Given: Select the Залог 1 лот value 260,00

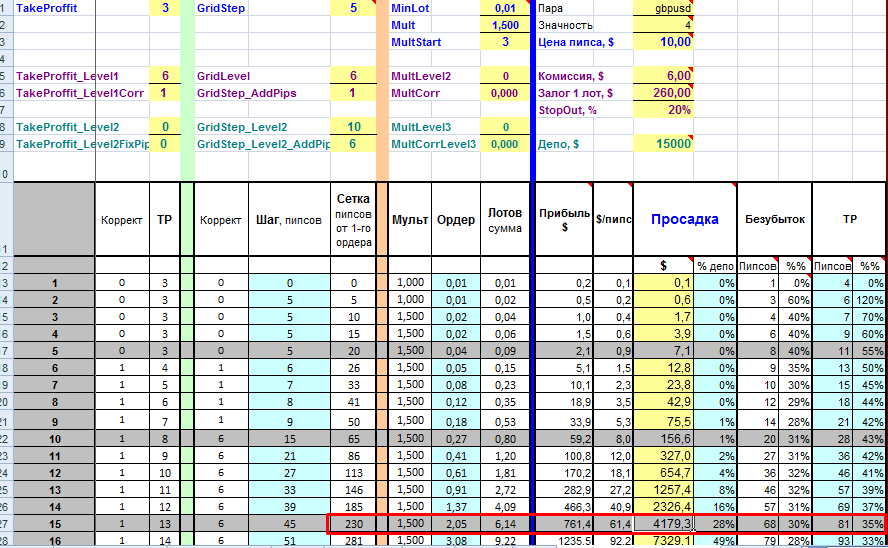Looking at the screenshot, I should [x=663, y=93].
